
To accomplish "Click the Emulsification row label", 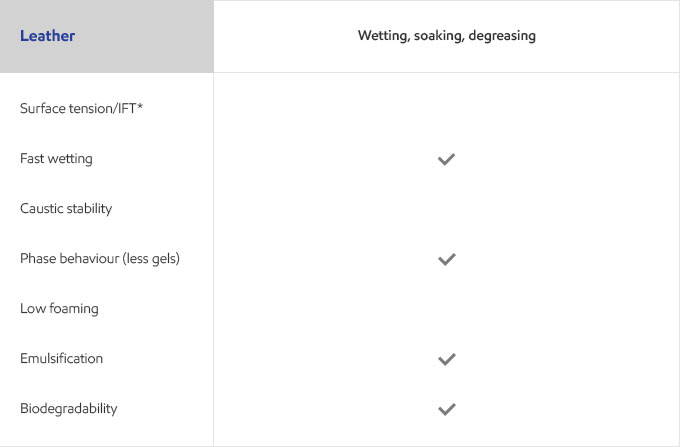I will pyautogui.click(x=61, y=359).
